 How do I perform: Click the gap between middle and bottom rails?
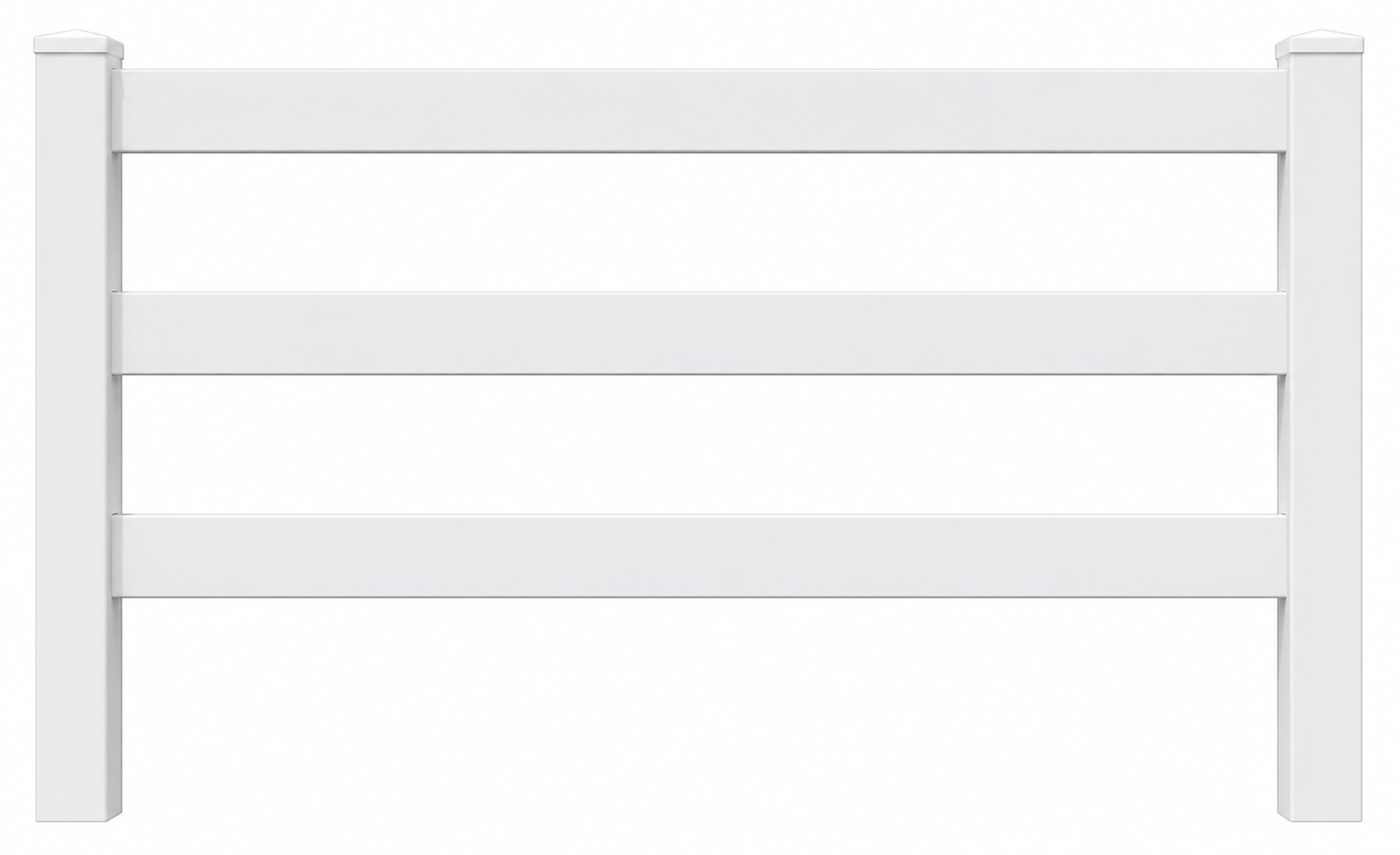[700, 445]
